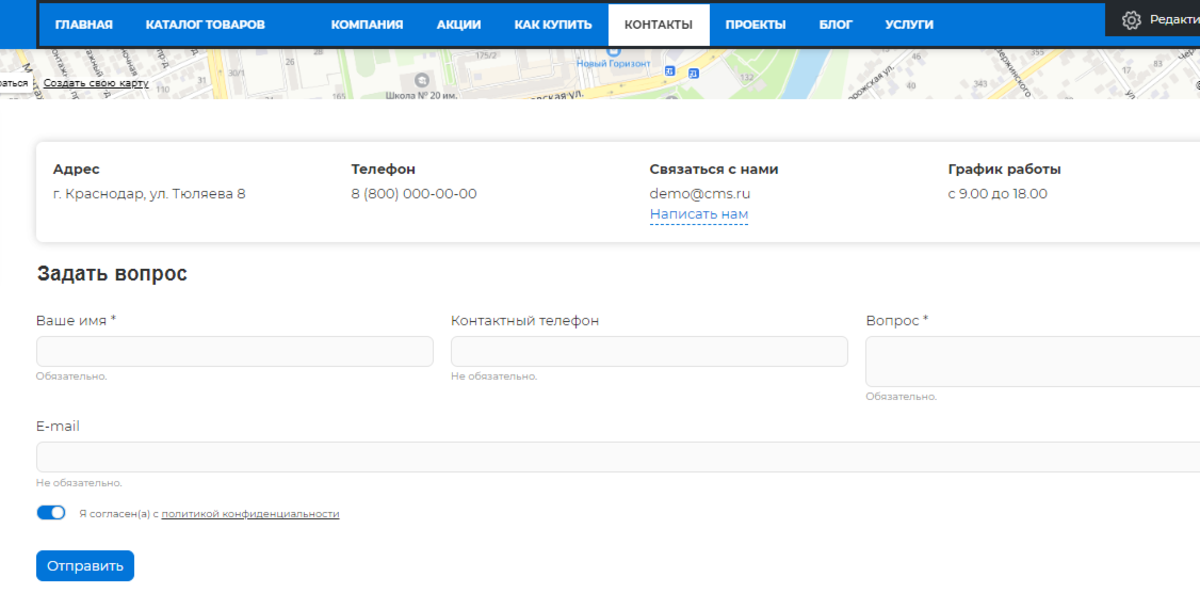Open the АКЦИИ section
Image resolution: width=1200 pixels, height=609 pixels.
coord(459,25)
